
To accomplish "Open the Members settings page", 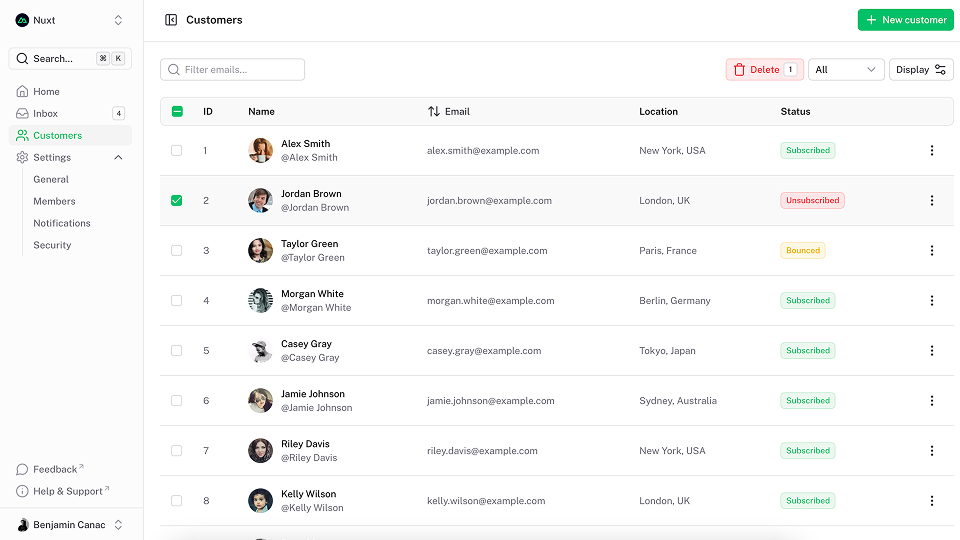I will (x=54, y=201).
